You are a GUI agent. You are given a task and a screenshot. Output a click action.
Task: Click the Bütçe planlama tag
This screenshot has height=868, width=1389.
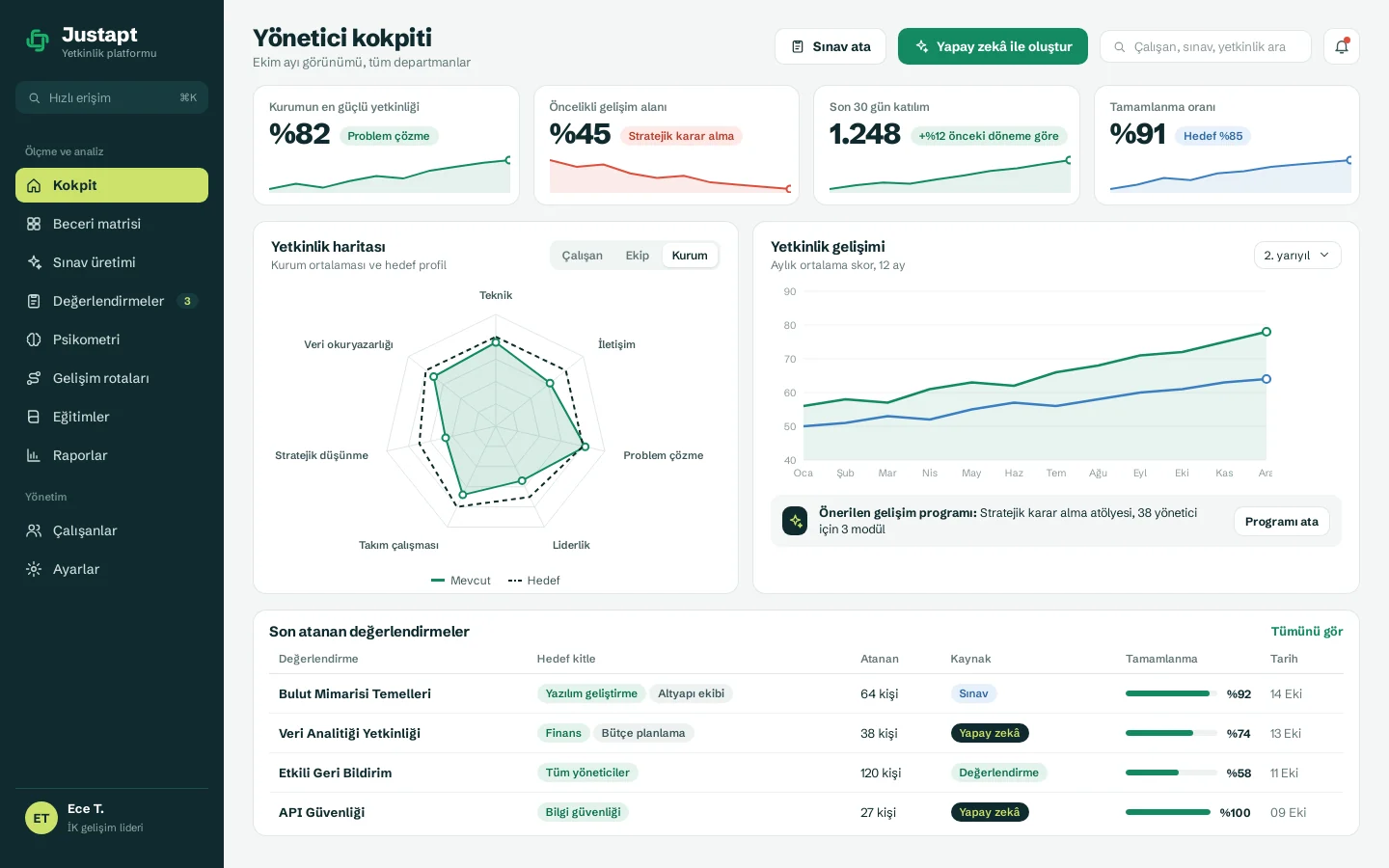(x=643, y=733)
